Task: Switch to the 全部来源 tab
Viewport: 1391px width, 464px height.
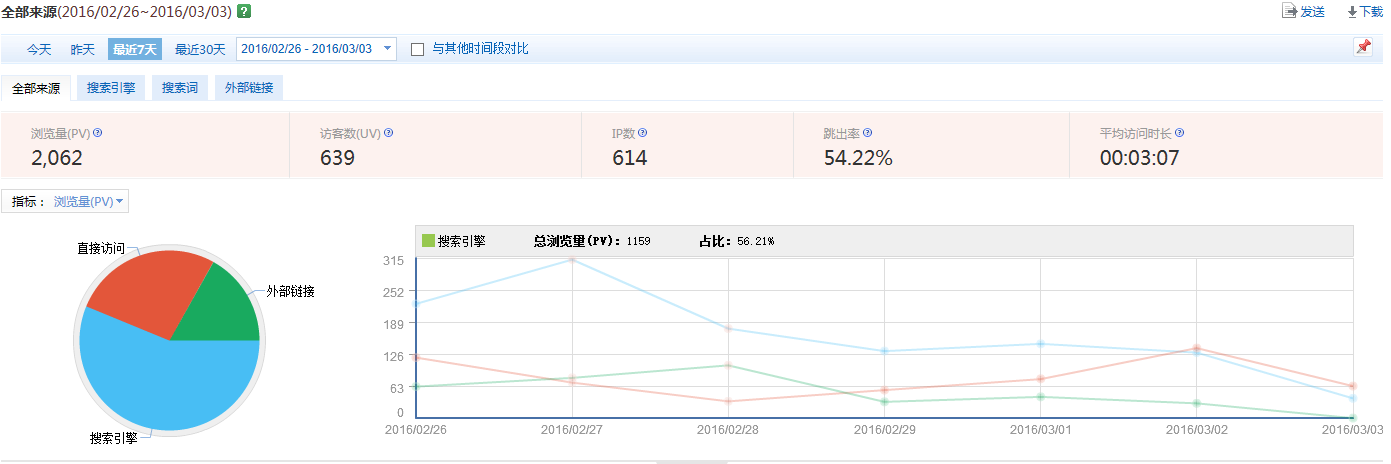Action: pos(36,88)
